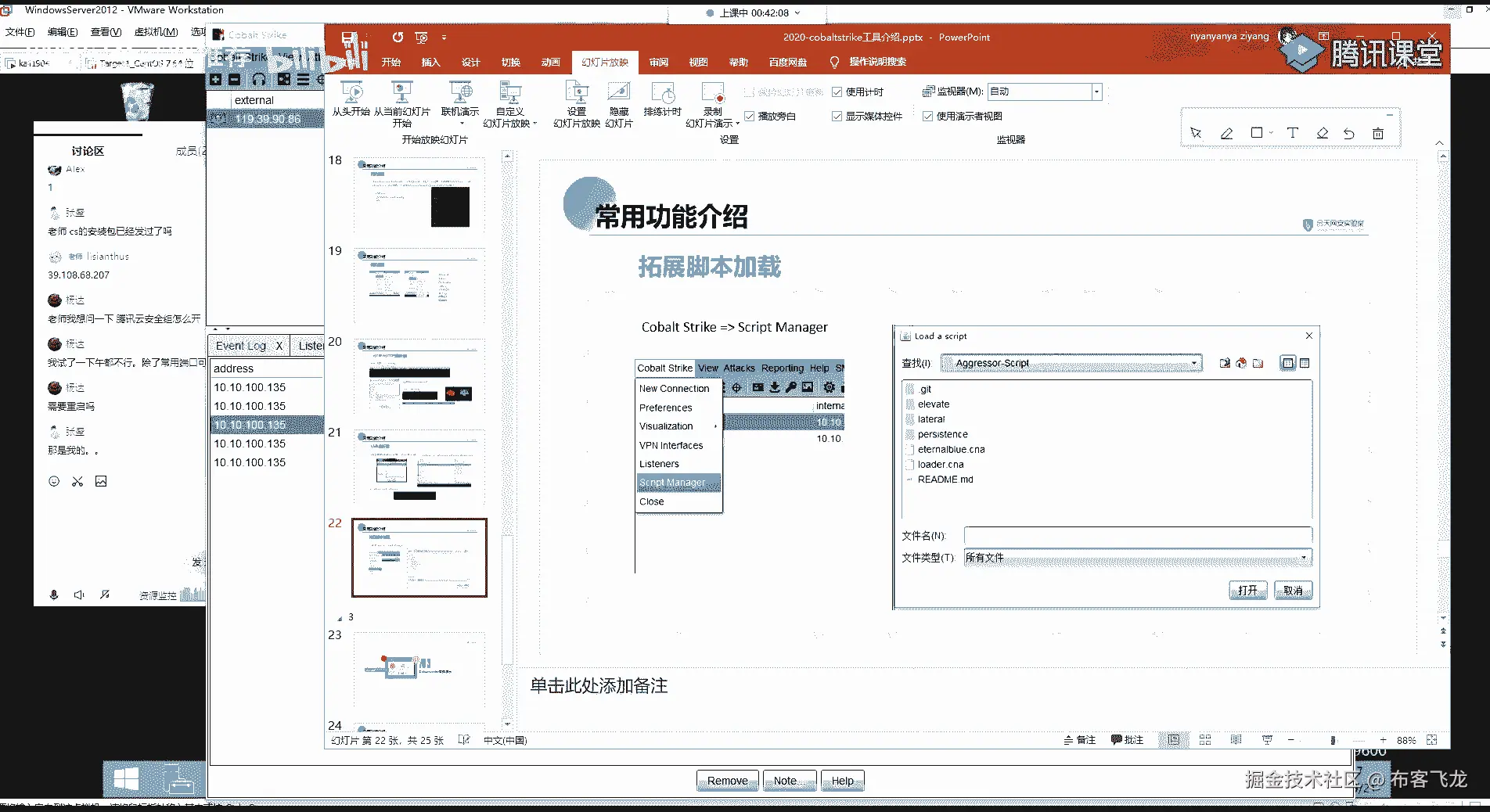
Task: Open 录制幻灯片演示 record dropdown
Action: tap(713, 105)
